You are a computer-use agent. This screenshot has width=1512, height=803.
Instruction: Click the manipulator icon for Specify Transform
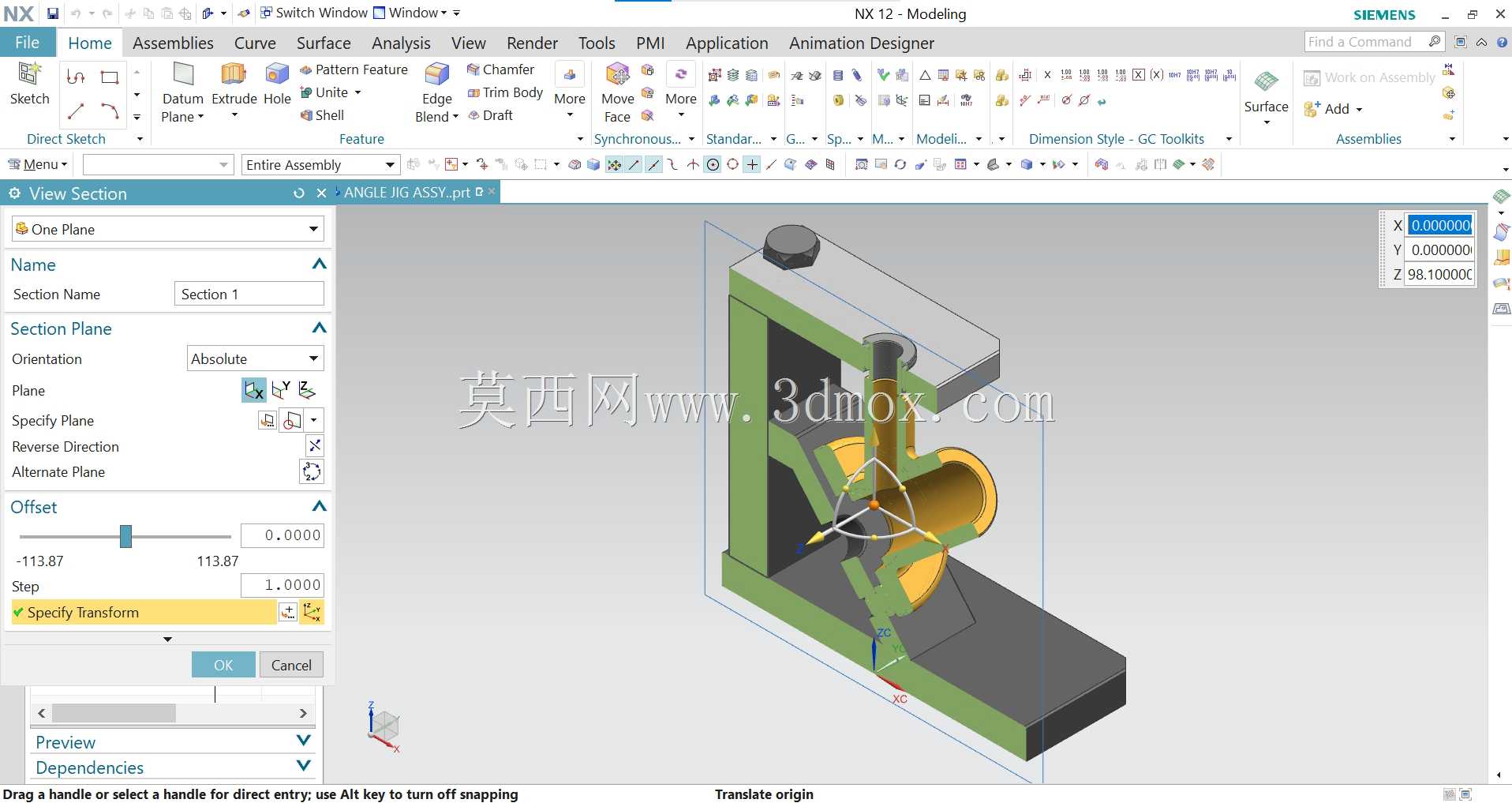312,612
